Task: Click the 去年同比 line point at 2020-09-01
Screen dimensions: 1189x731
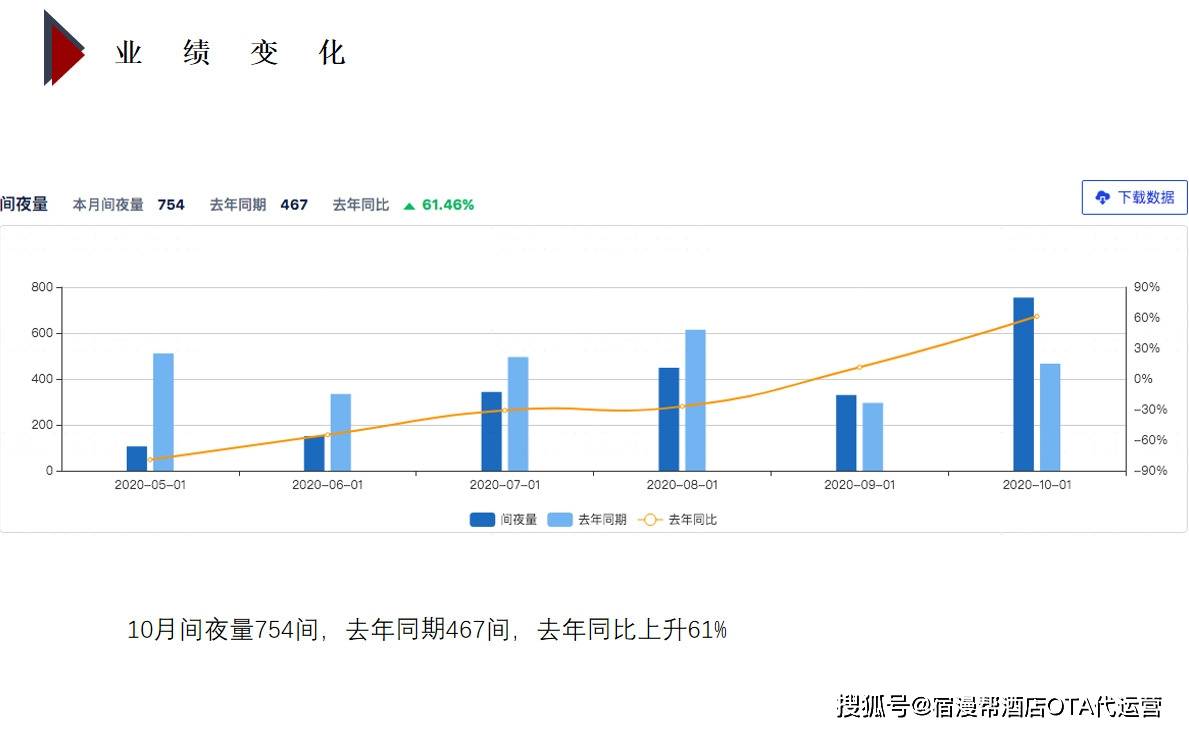Action: (859, 367)
